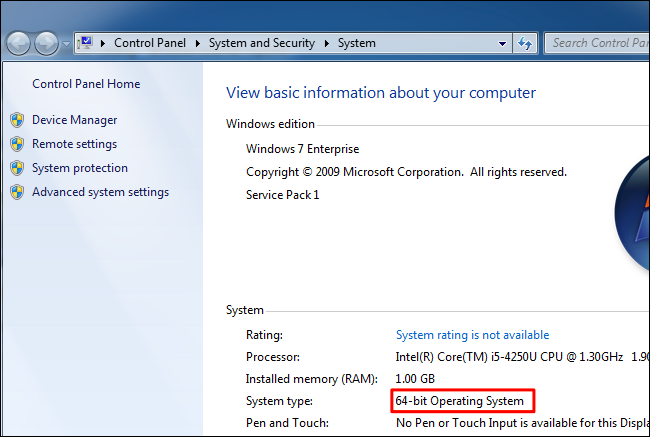Expand the arrow after Control Panel breadcrumb

tap(198, 43)
